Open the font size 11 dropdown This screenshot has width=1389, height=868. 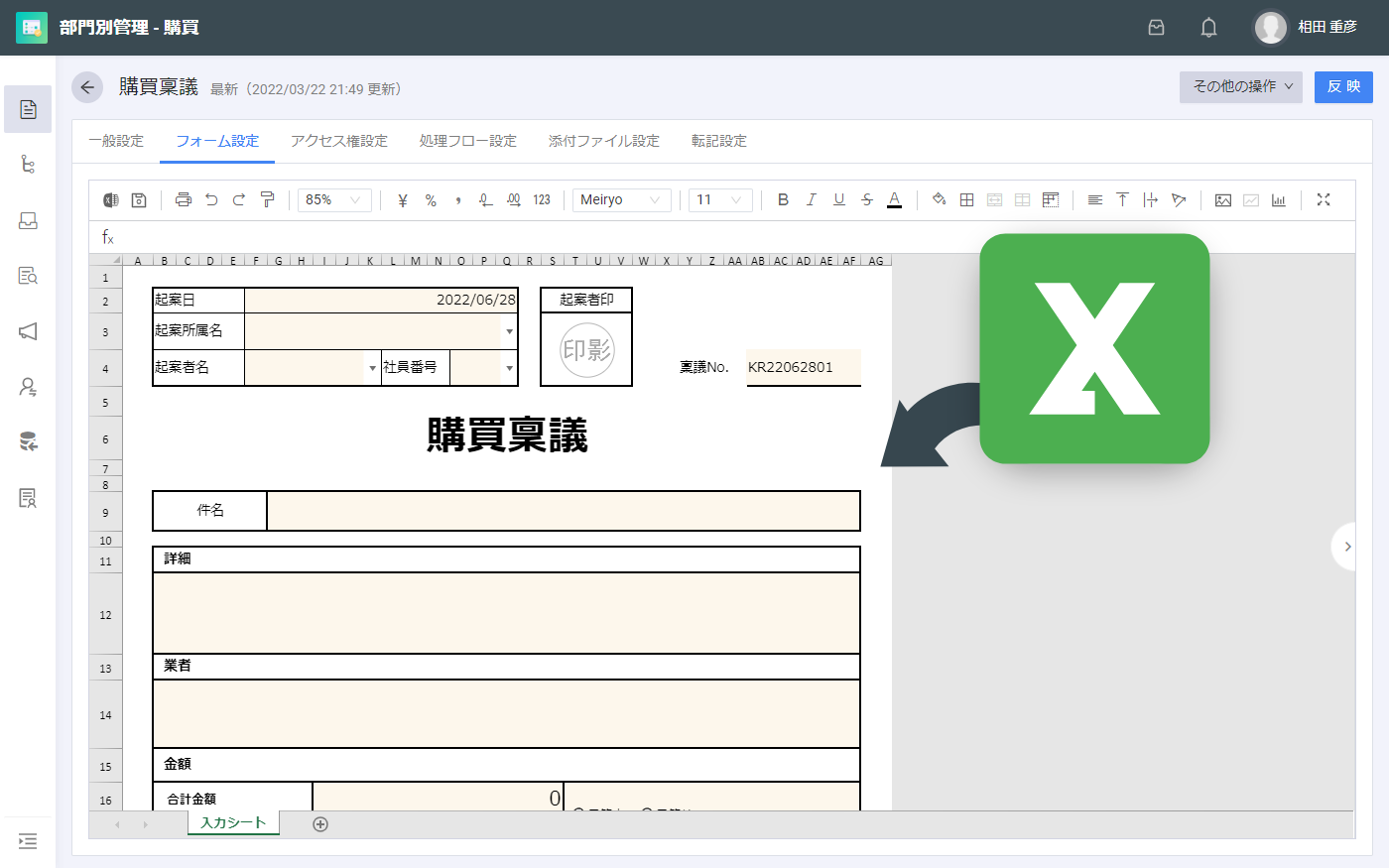tap(721, 199)
